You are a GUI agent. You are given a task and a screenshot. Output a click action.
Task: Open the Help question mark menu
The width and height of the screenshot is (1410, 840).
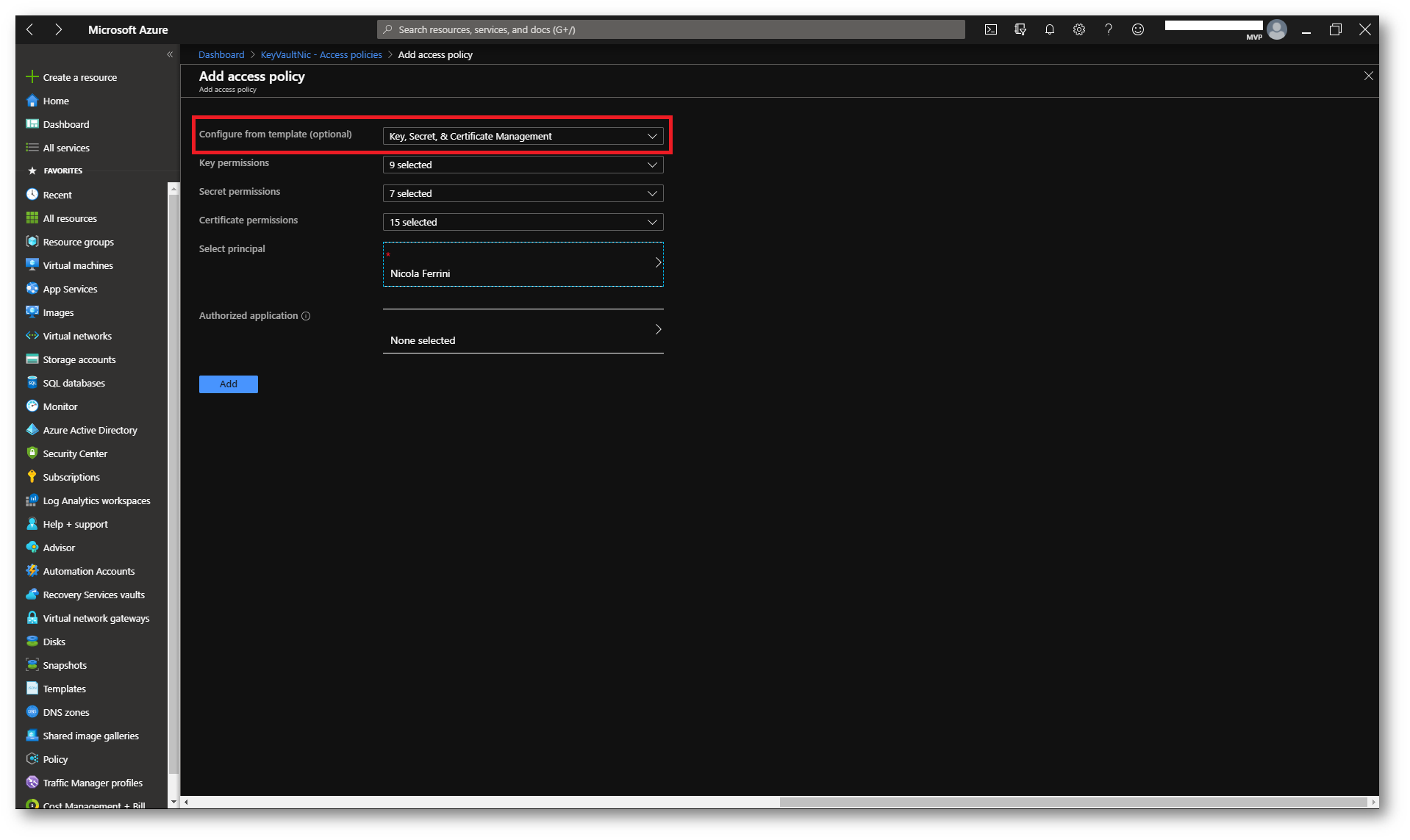[x=1108, y=29]
